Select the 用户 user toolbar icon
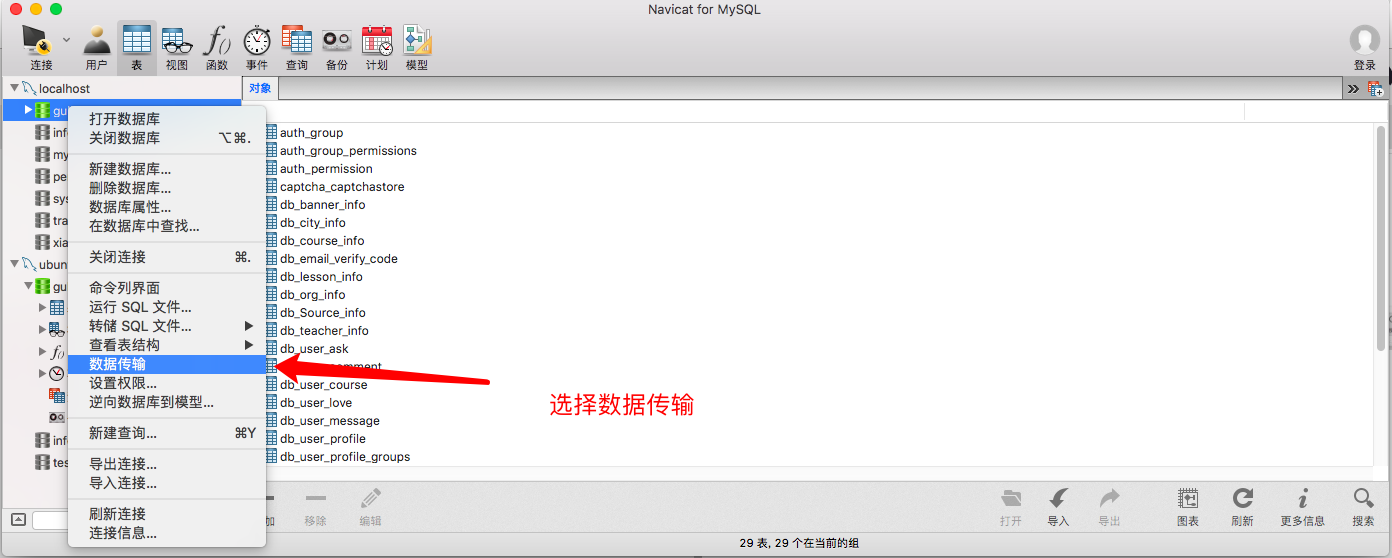The width and height of the screenshot is (1392, 558). [96, 47]
